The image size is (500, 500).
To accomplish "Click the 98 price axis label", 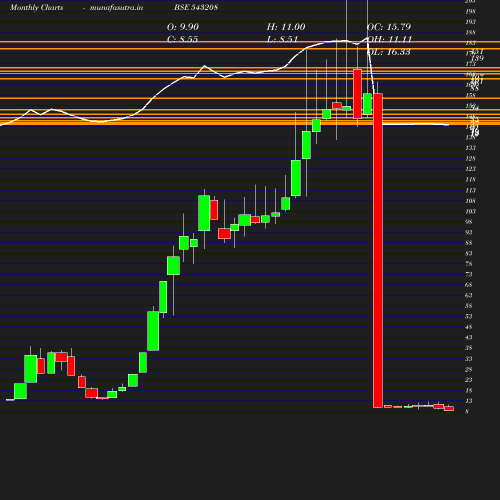I will tap(469, 222).
